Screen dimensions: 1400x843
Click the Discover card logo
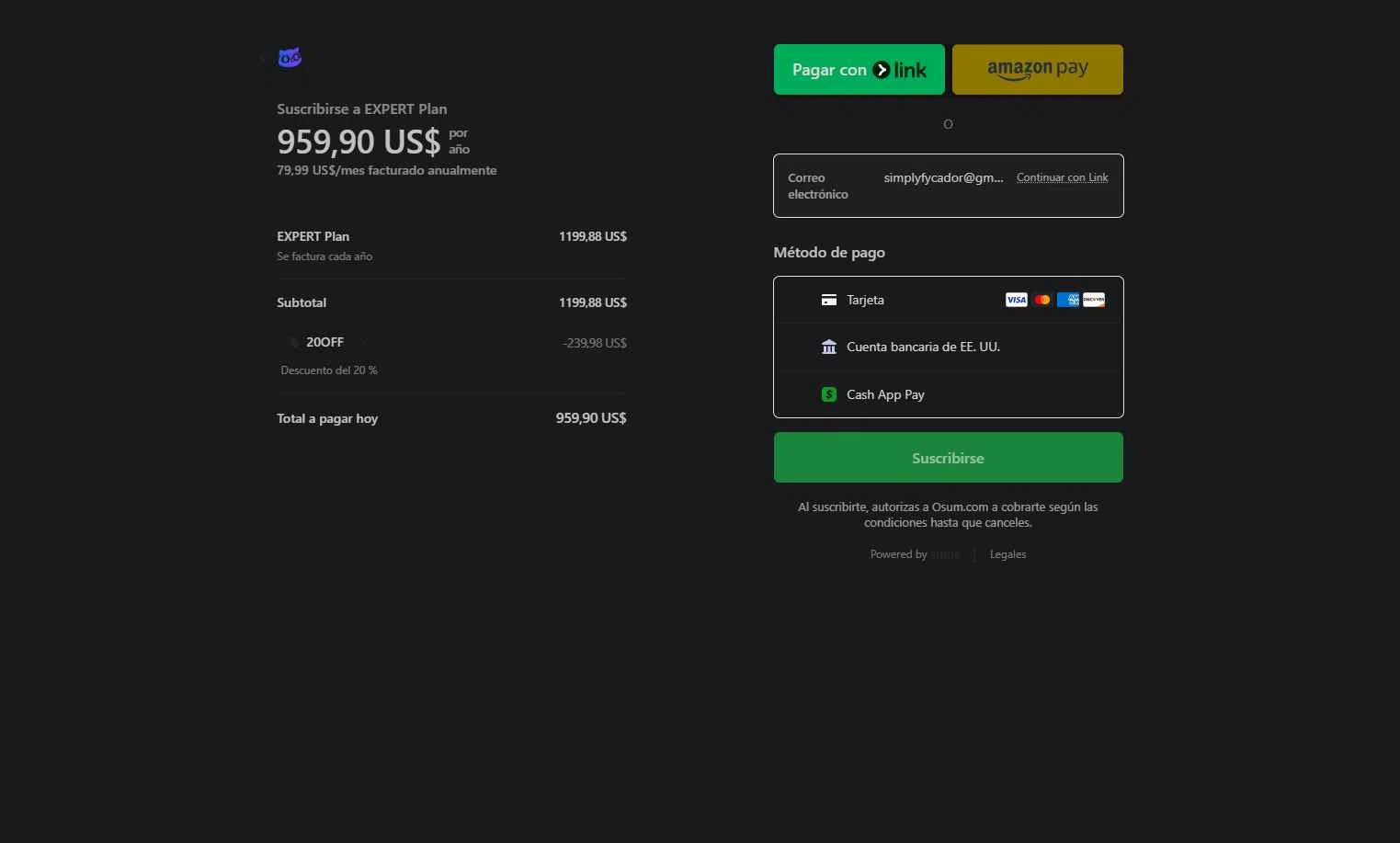(x=1093, y=300)
